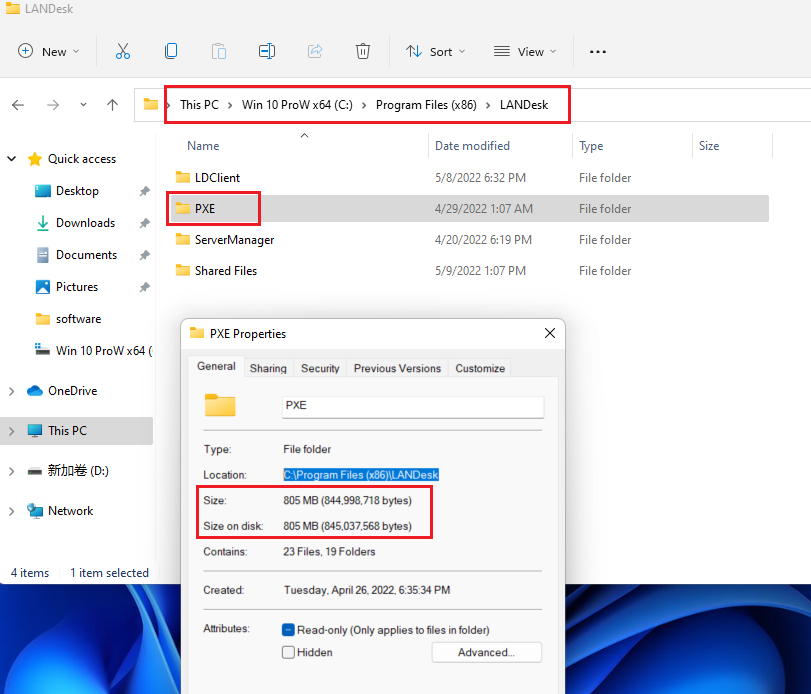Go up one folder level arrow
This screenshot has width=811, height=694.
coord(113,105)
